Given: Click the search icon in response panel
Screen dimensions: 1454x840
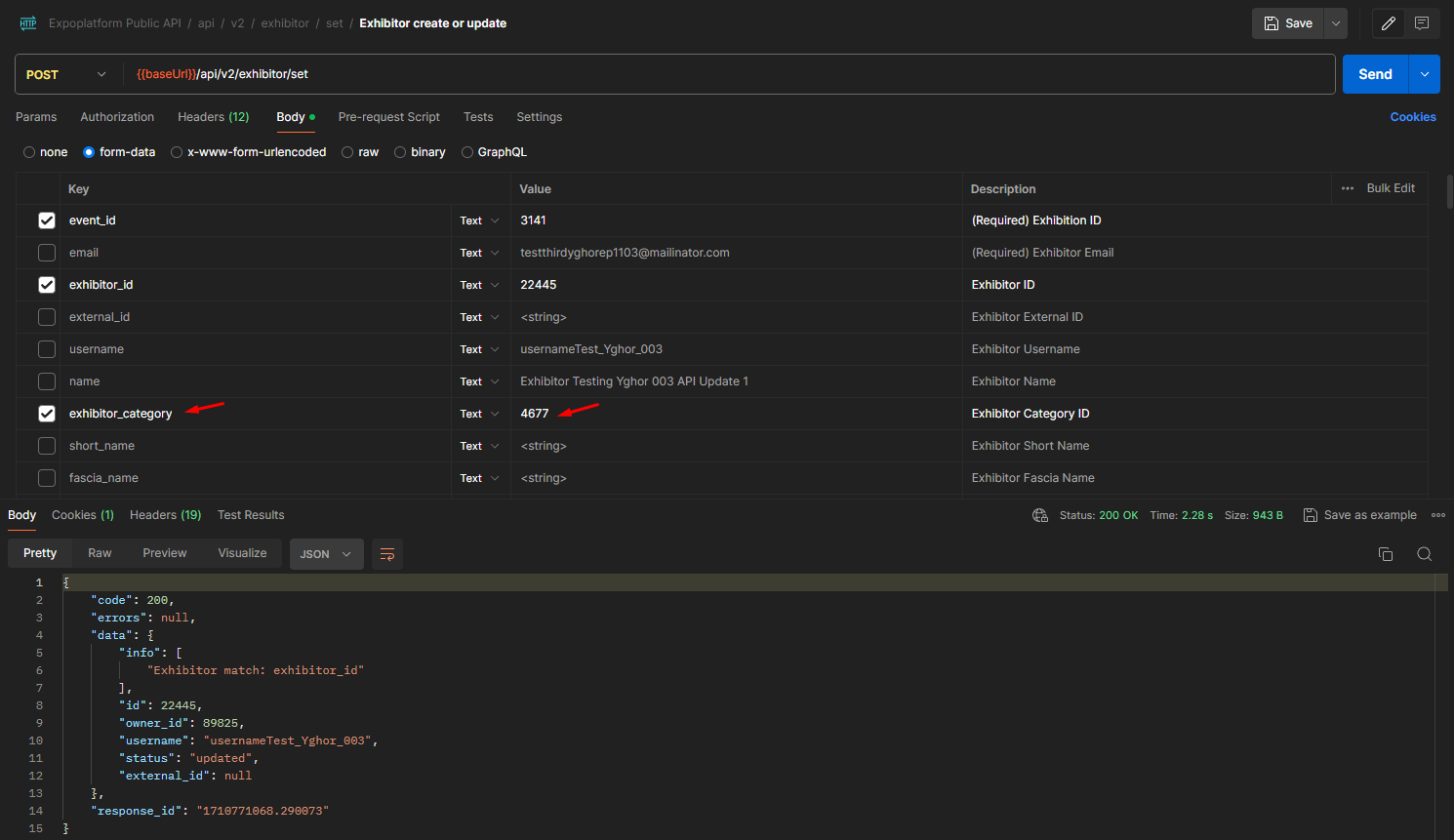Looking at the screenshot, I should (1424, 554).
